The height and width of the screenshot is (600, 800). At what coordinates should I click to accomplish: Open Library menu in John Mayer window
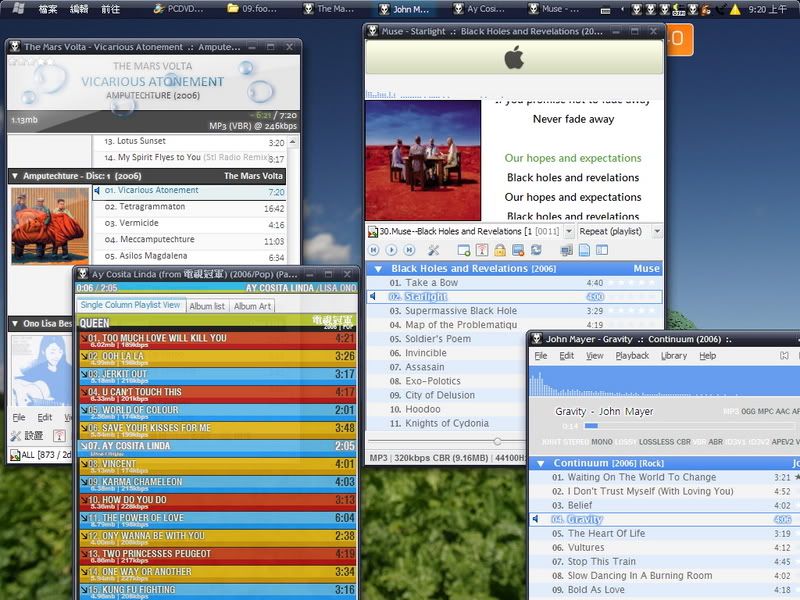674,356
